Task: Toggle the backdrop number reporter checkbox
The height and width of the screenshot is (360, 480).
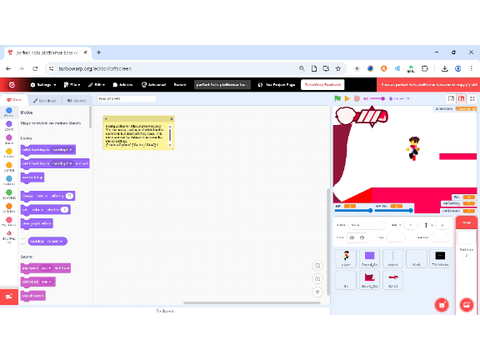Action: pos(23,241)
